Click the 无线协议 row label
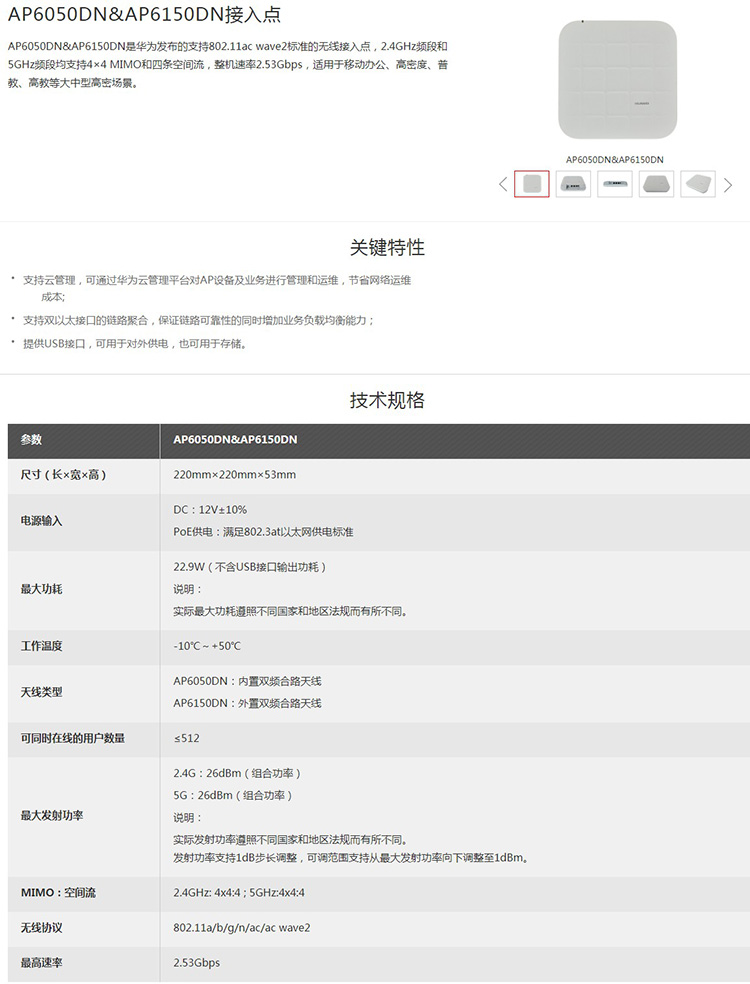 coord(41,928)
